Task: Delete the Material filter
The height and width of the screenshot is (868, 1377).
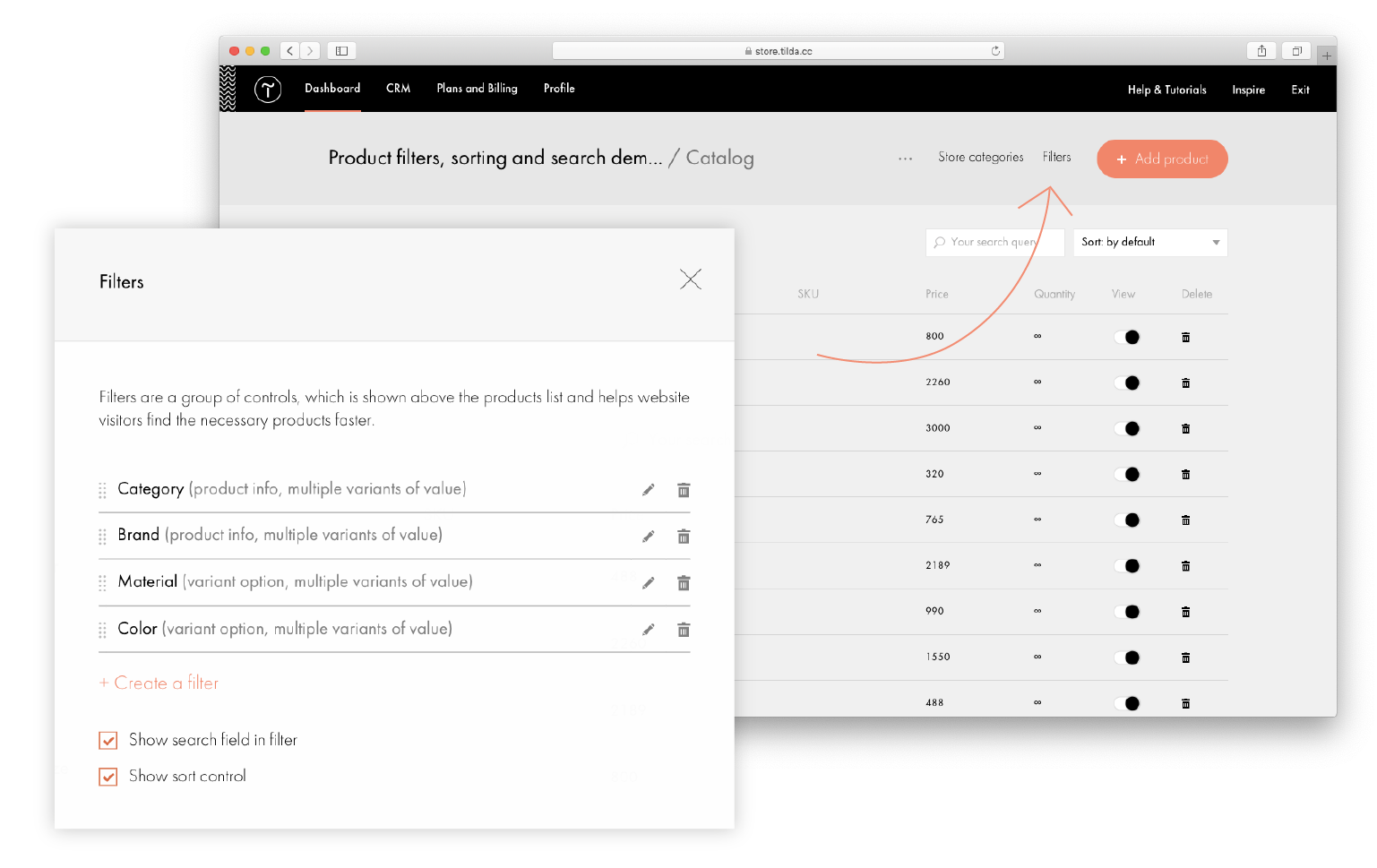Action: (x=684, y=583)
